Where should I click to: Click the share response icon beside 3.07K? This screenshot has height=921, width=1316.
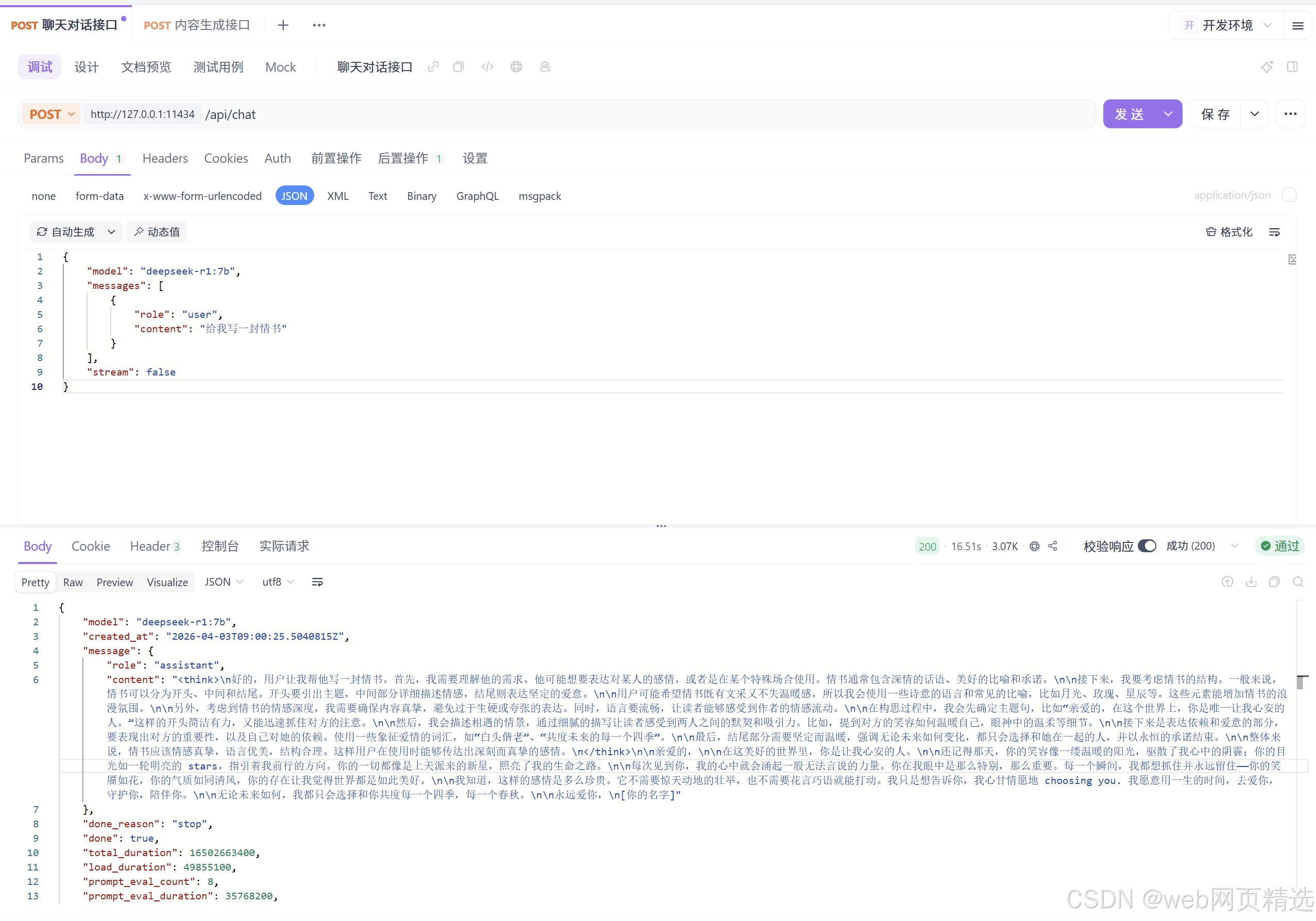[x=1053, y=546]
